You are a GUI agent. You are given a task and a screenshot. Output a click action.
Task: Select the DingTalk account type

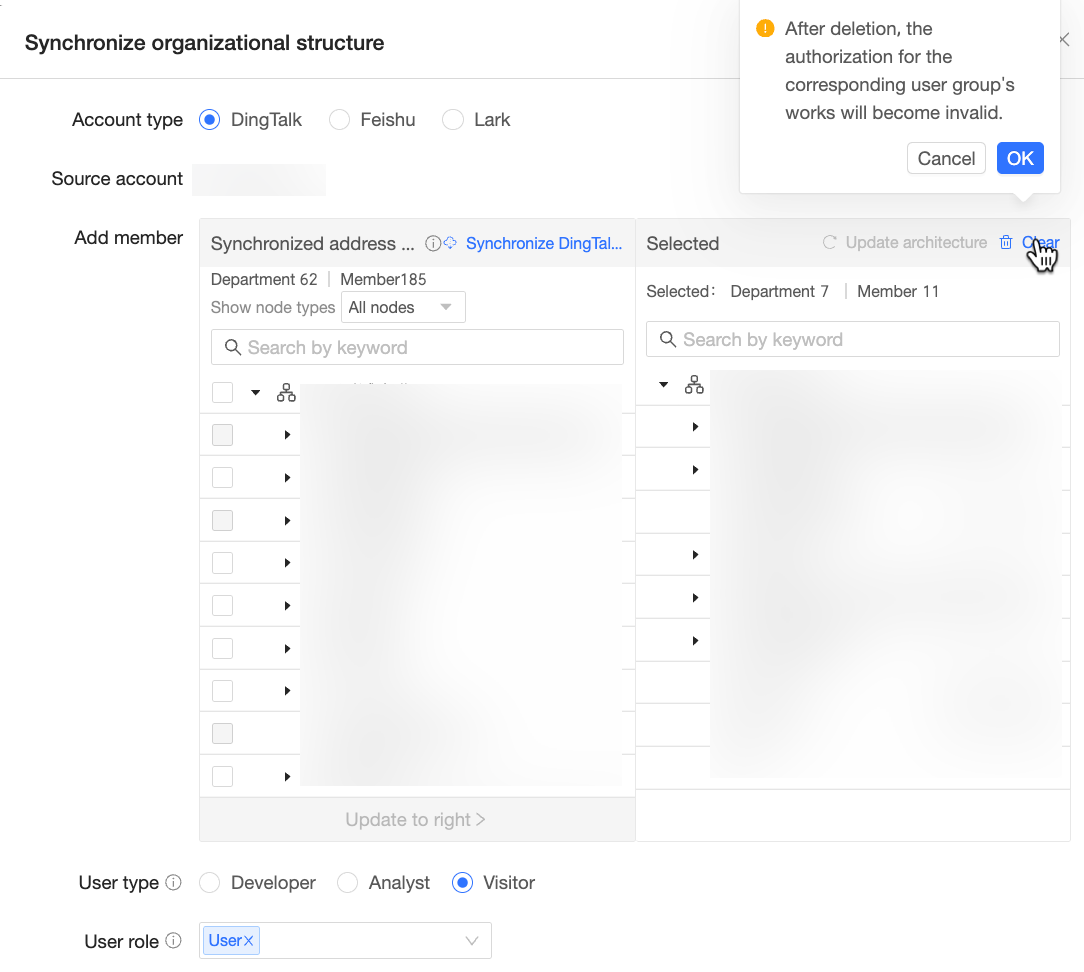[209, 120]
